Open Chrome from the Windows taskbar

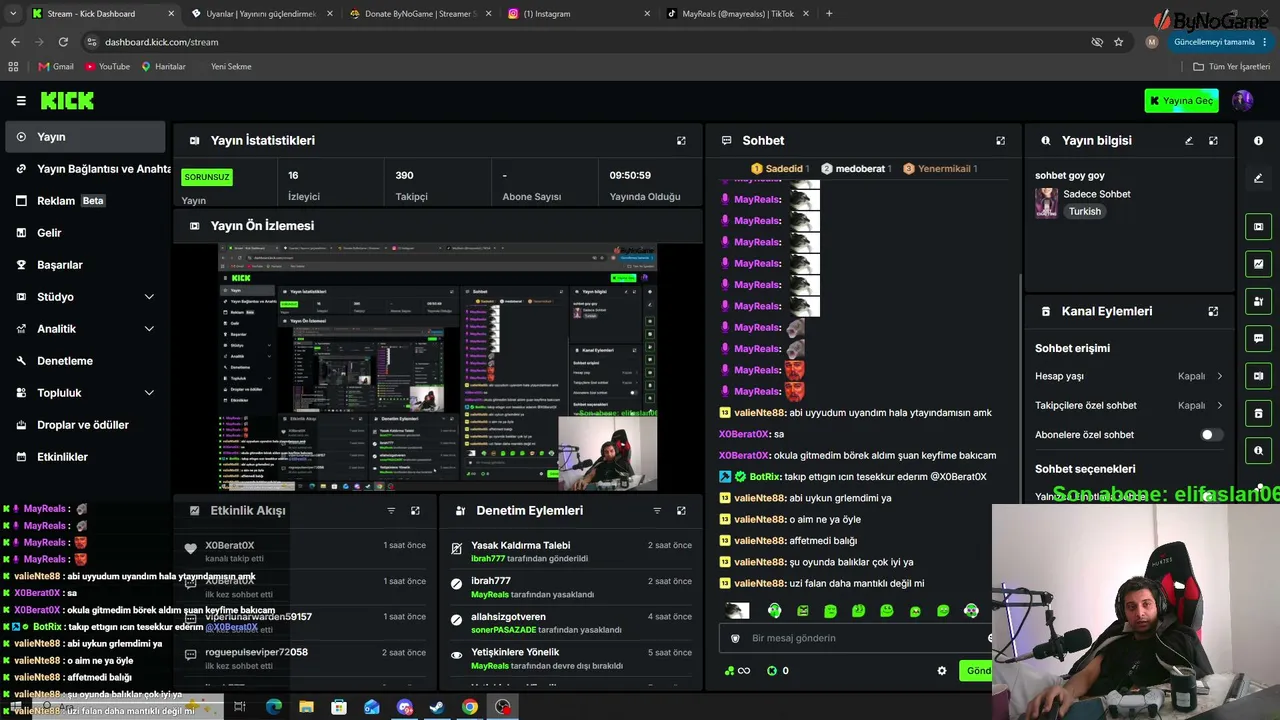click(470, 707)
